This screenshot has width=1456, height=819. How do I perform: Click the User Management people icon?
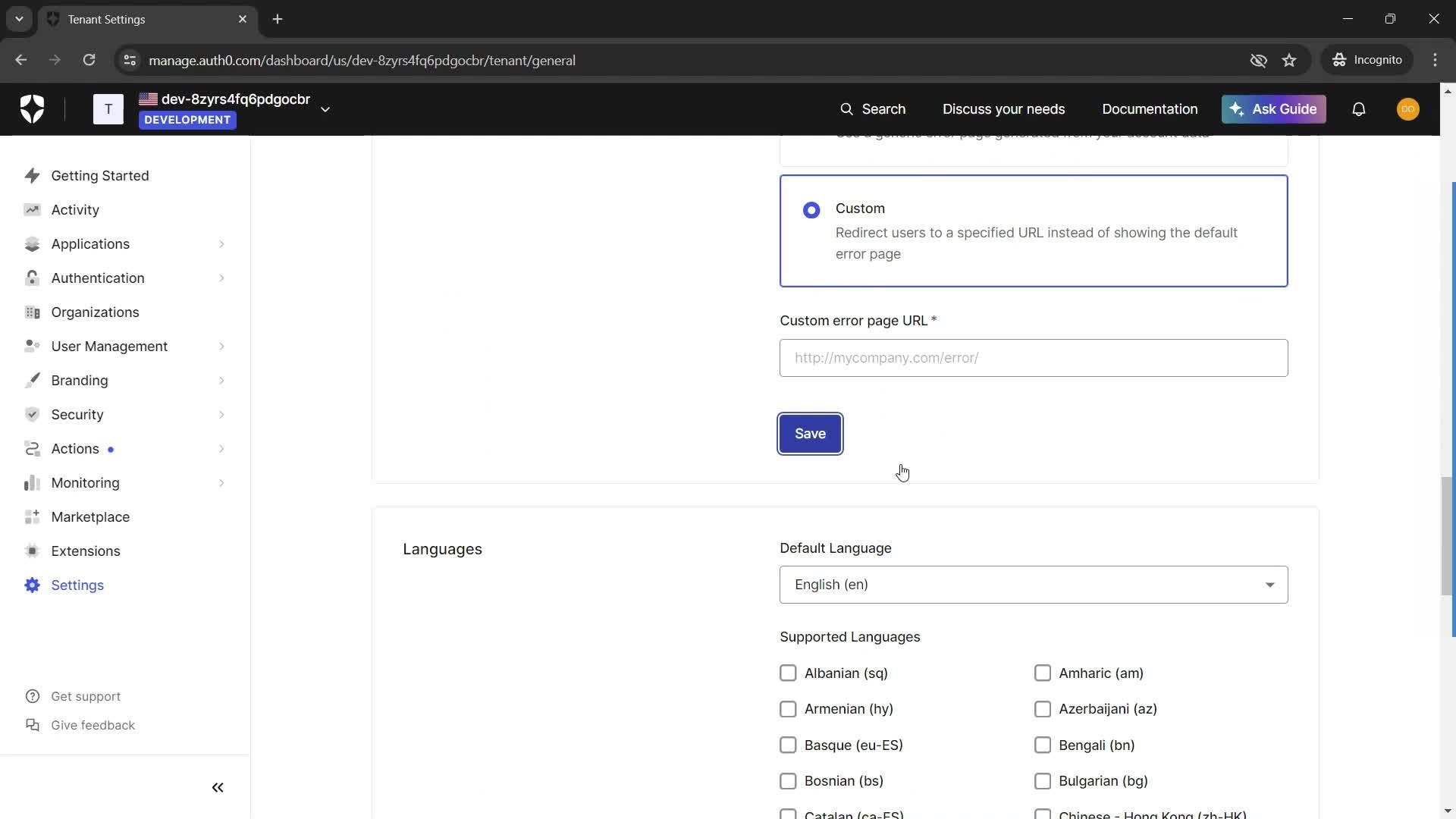(x=32, y=347)
